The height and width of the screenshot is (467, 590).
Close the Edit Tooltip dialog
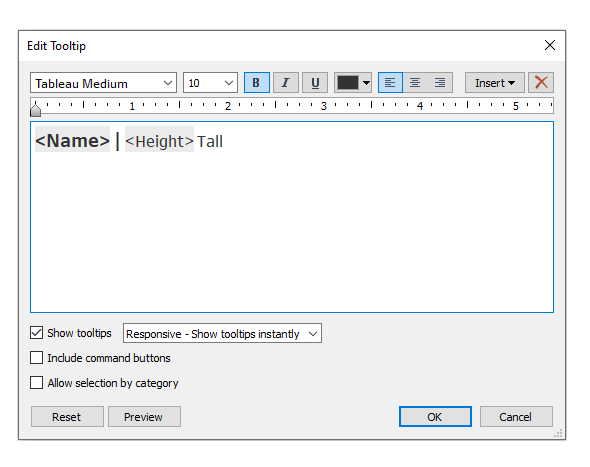pyautogui.click(x=550, y=45)
